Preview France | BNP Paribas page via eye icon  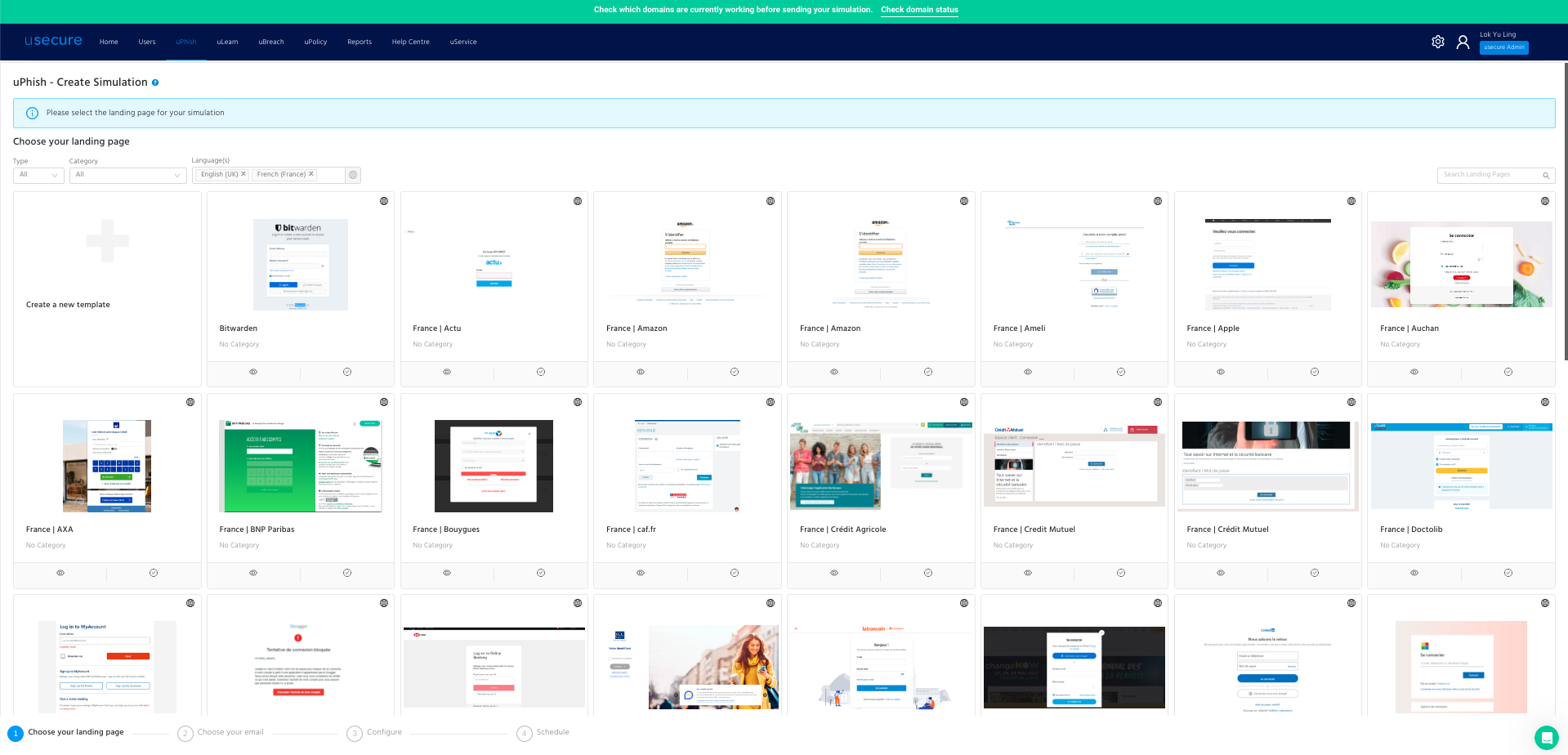[x=253, y=573]
